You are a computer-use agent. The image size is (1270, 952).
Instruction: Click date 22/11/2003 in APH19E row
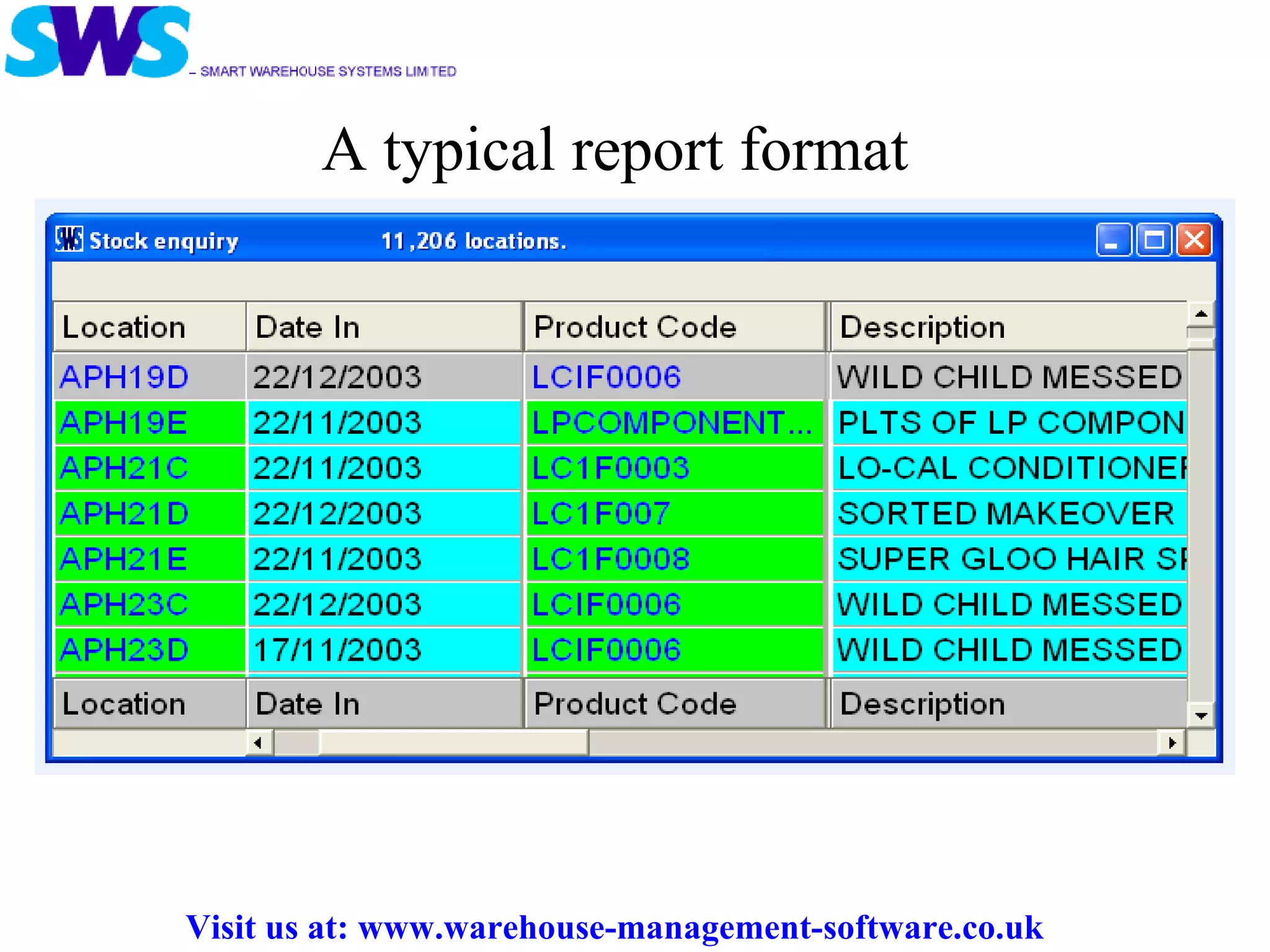click(x=384, y=423)
